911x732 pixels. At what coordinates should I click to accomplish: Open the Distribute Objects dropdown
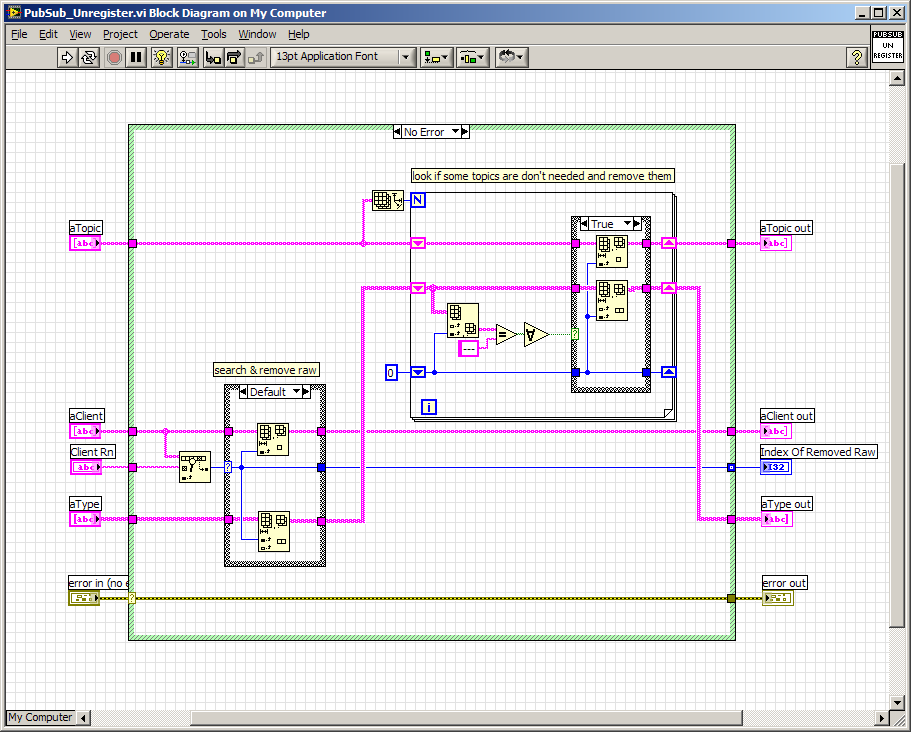coord(472,57)
